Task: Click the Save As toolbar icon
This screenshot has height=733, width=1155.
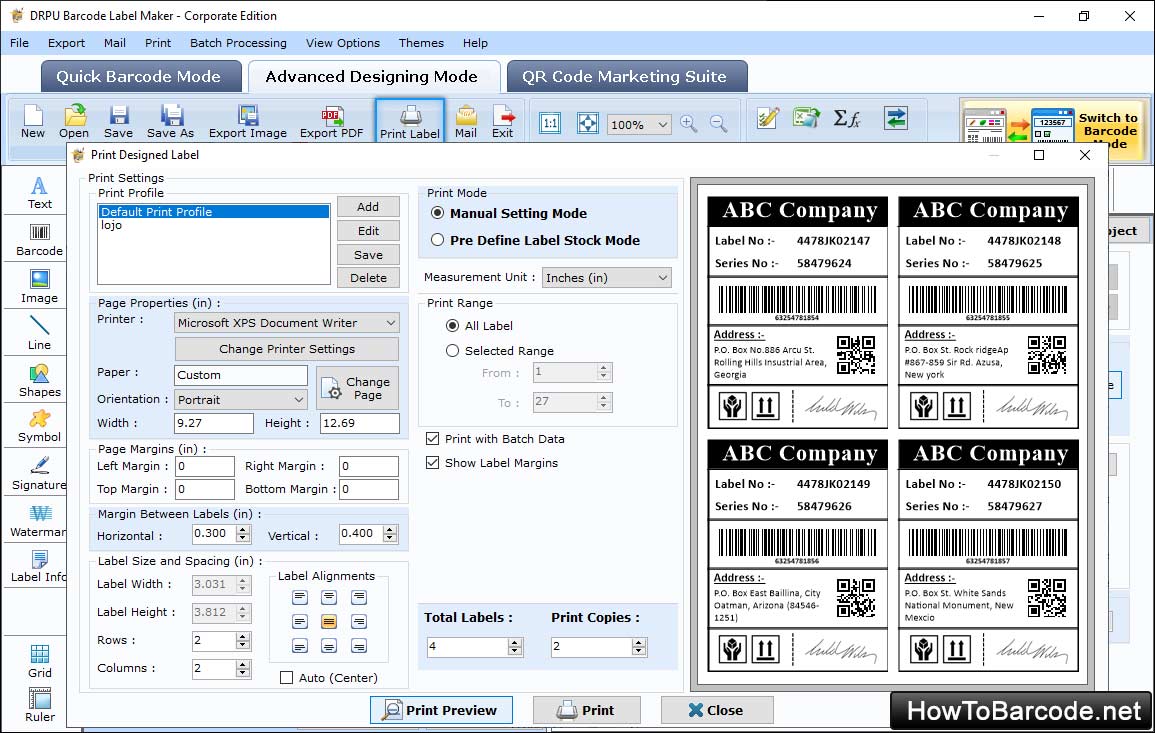Action: (x=170, y=122)
